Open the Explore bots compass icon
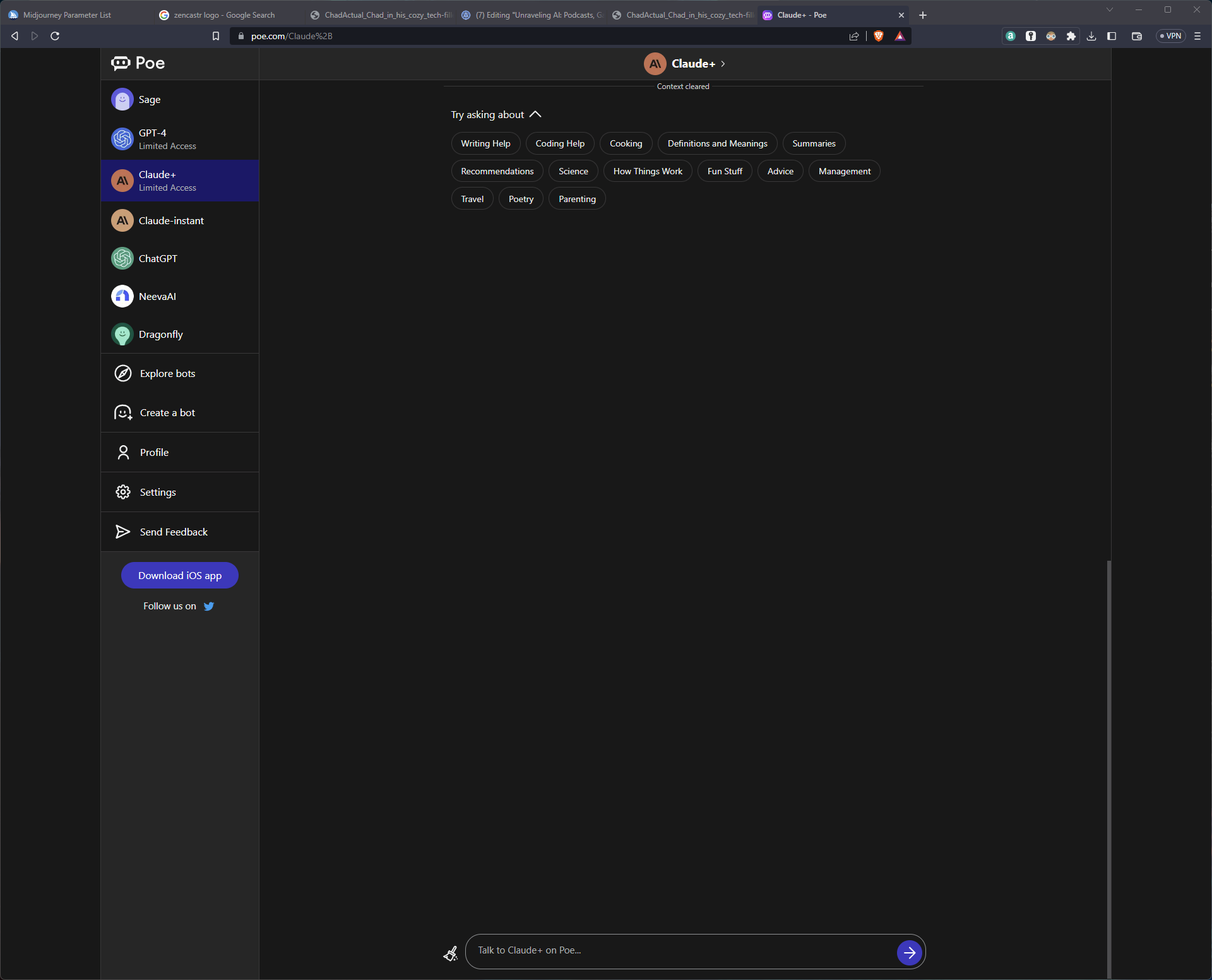Screen dimensions: 1212x980 point(123,373)
